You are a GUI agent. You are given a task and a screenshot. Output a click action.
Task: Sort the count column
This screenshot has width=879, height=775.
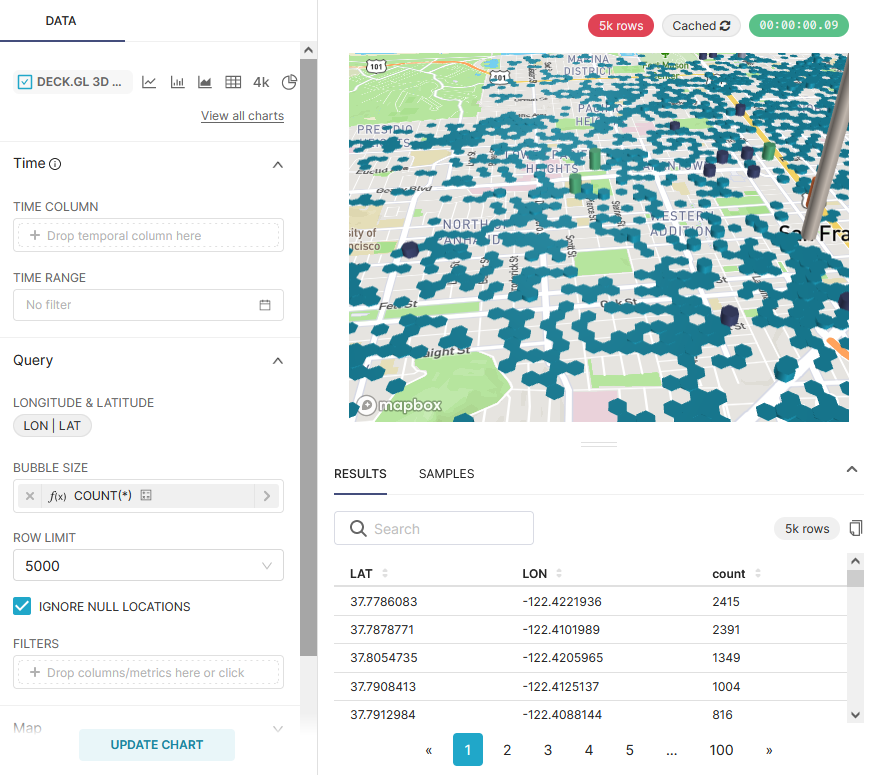point(758,574)
